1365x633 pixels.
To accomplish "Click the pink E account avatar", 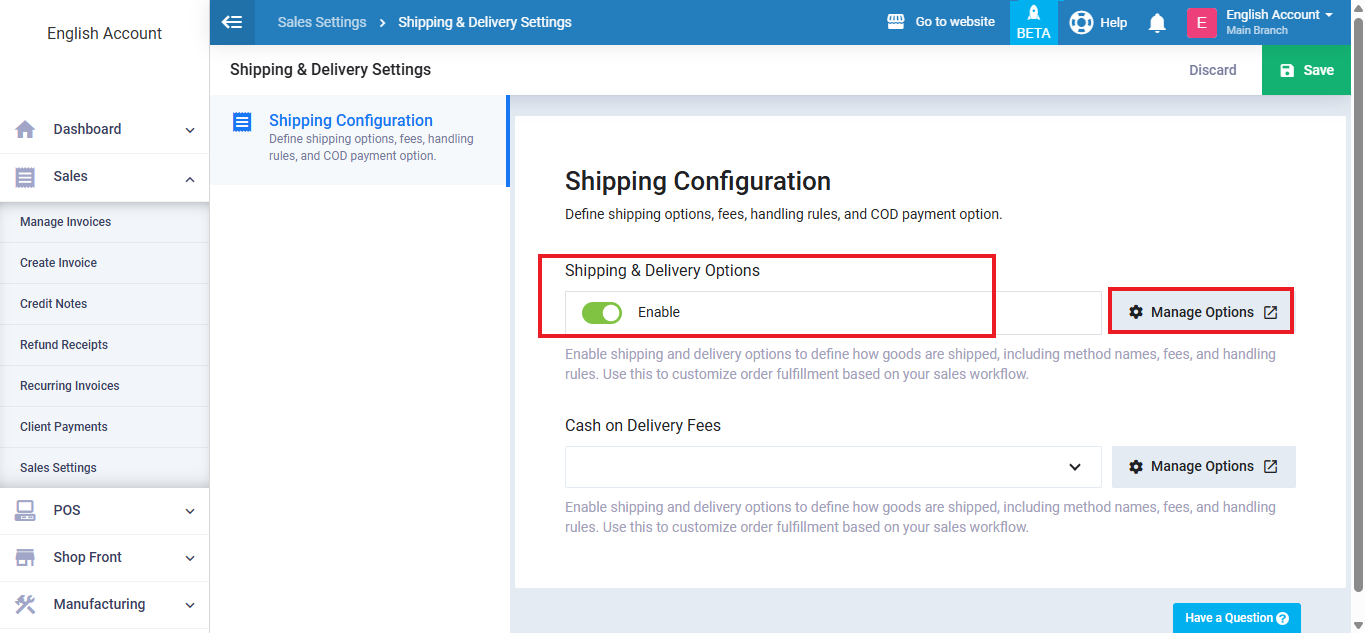I will 1201,22.
